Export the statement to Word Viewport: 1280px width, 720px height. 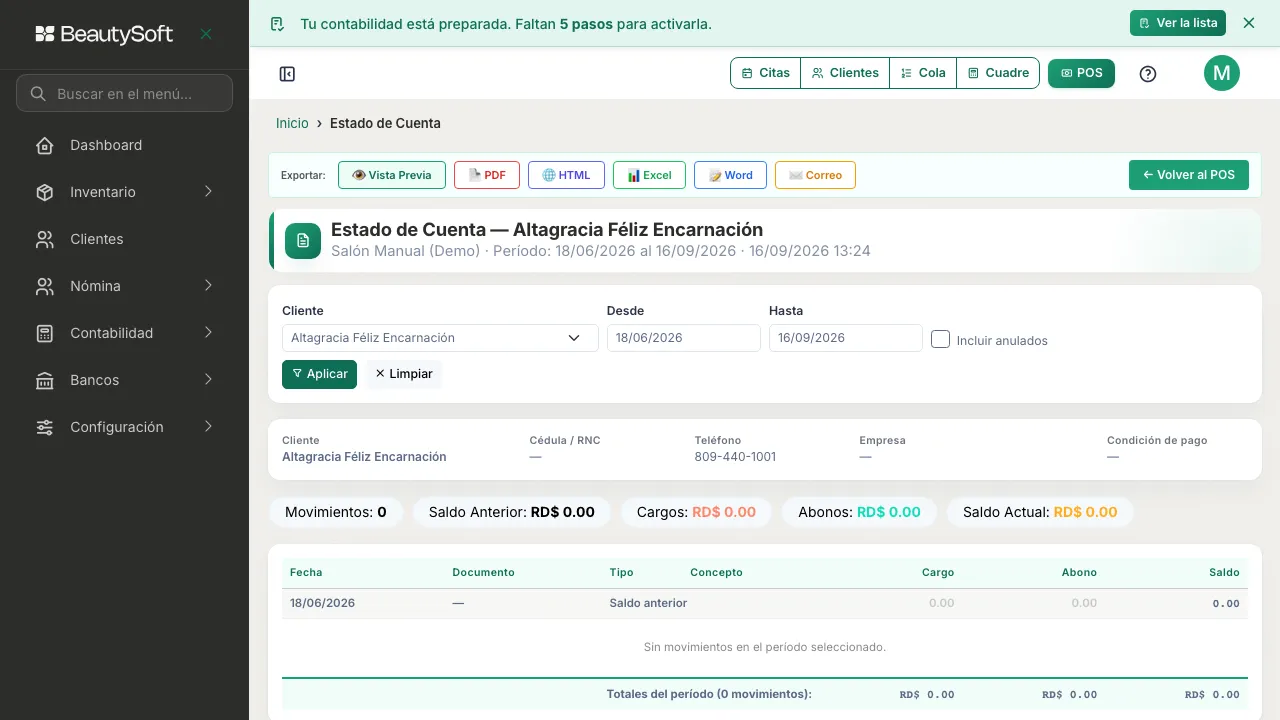730,175
